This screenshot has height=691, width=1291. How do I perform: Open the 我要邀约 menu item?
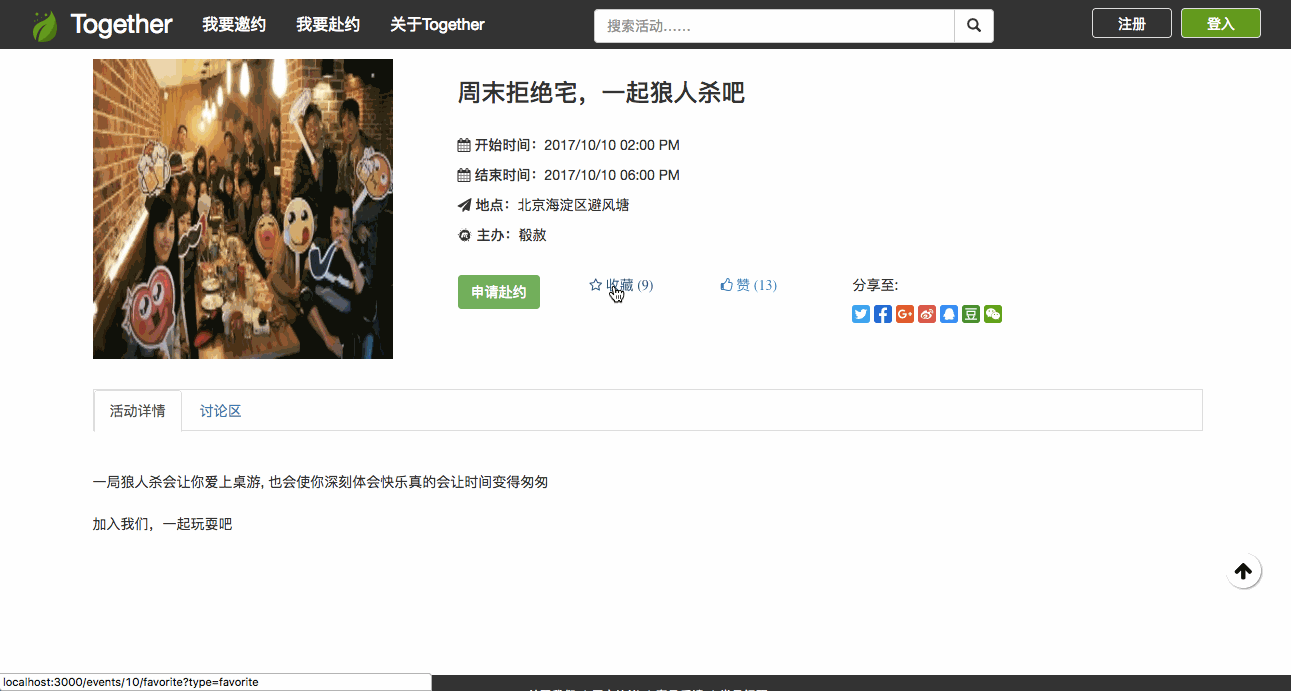(x=234, y=25)
